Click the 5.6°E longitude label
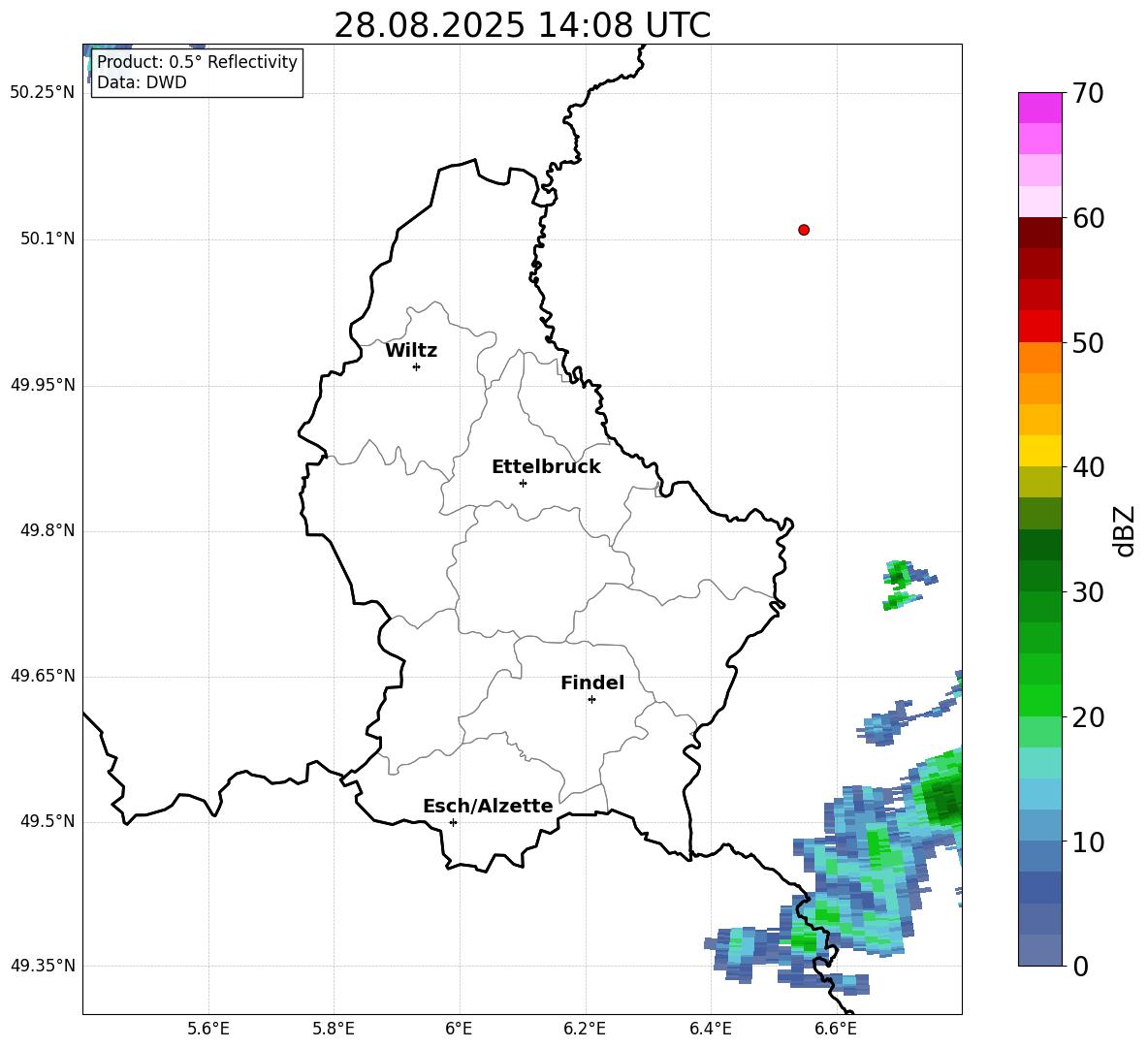 208,1029
